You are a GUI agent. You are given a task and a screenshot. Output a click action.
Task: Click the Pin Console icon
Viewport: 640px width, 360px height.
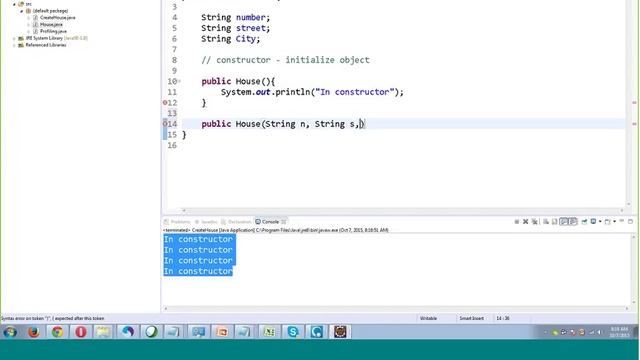click(x=584, y=222)
